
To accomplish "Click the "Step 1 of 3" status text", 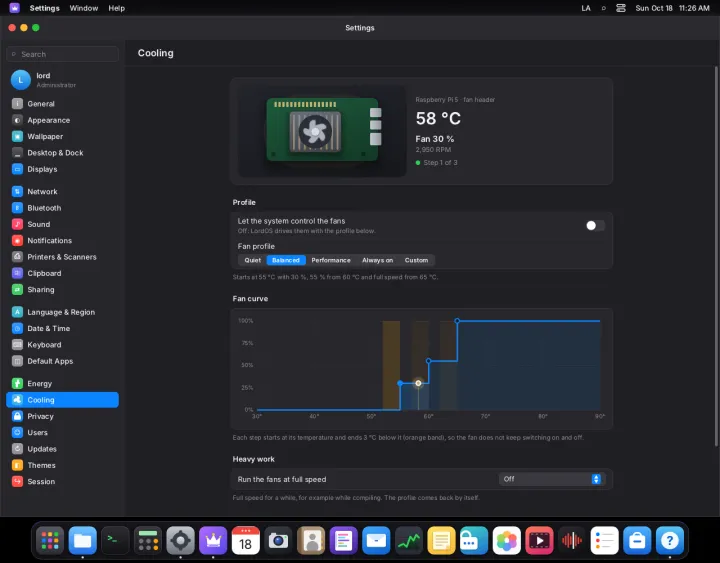I will tap(440, 163).
